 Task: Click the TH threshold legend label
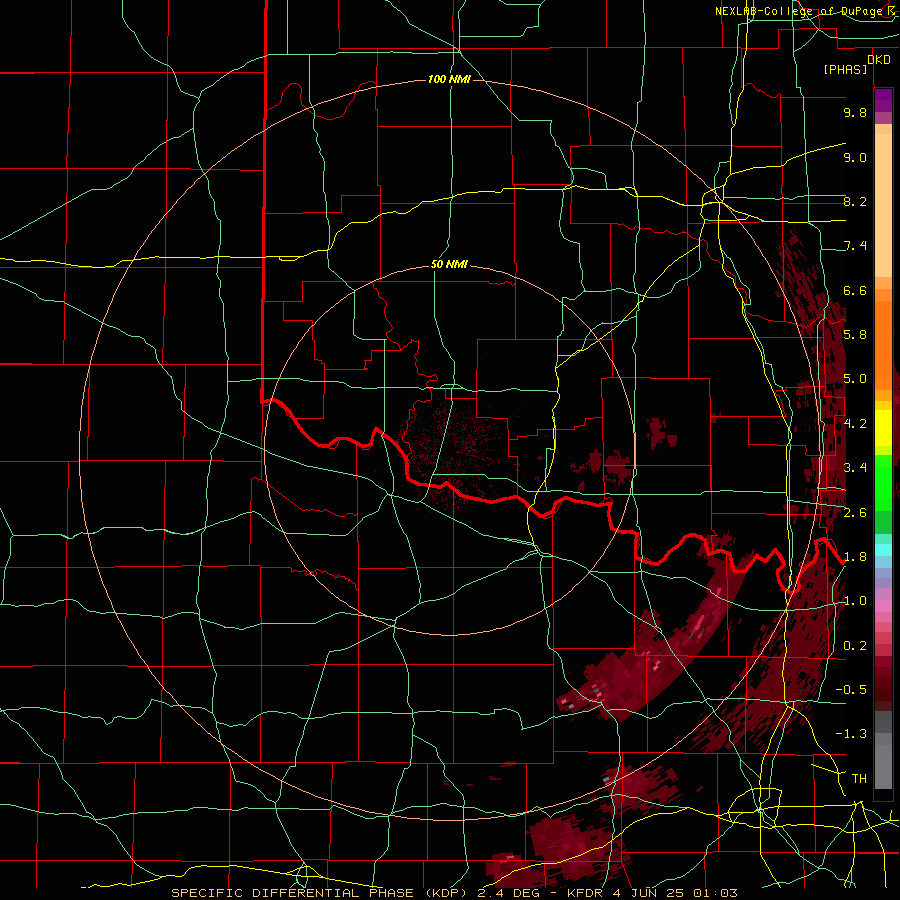pyautogui.click(x=859, y=779)
